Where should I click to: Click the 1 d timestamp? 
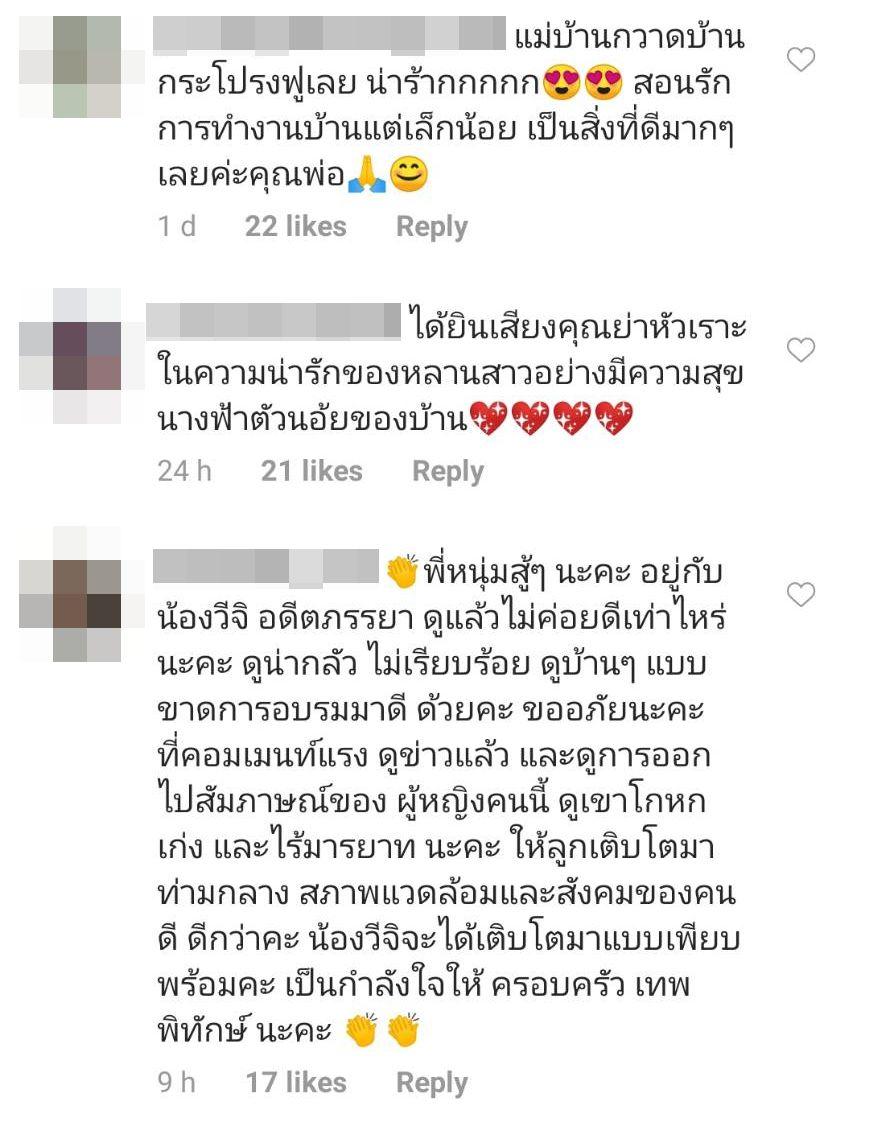coord(176,227)
